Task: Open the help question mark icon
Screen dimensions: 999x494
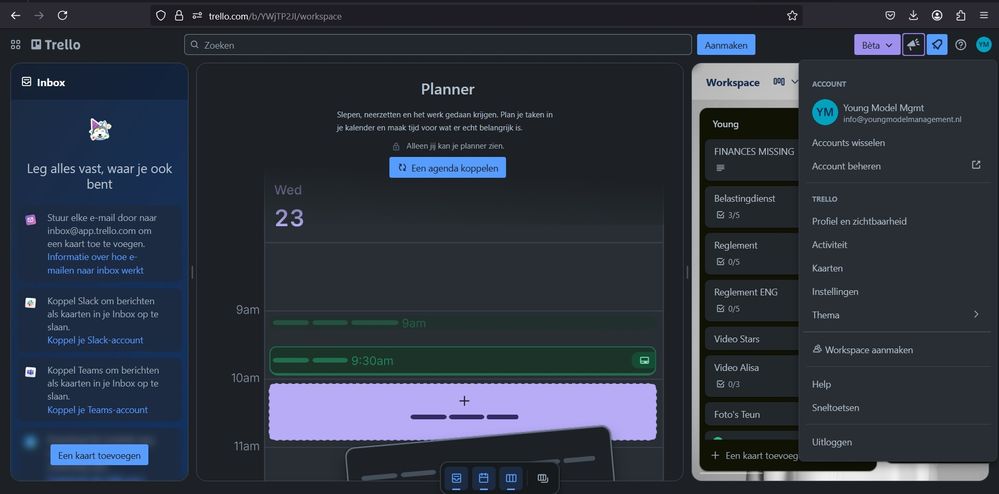Action: coord(961,45)
